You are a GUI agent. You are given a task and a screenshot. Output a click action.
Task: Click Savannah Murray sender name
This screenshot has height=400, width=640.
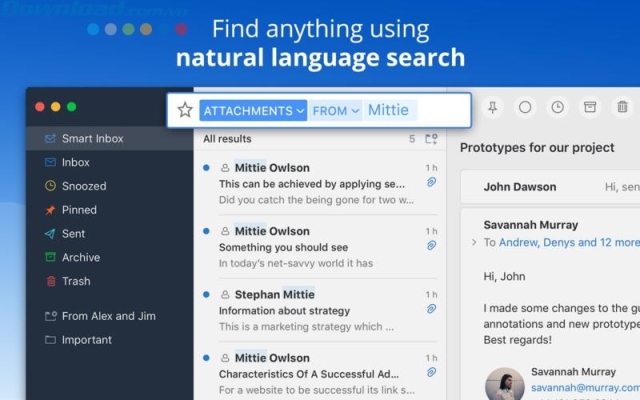[x=531, y=225]
